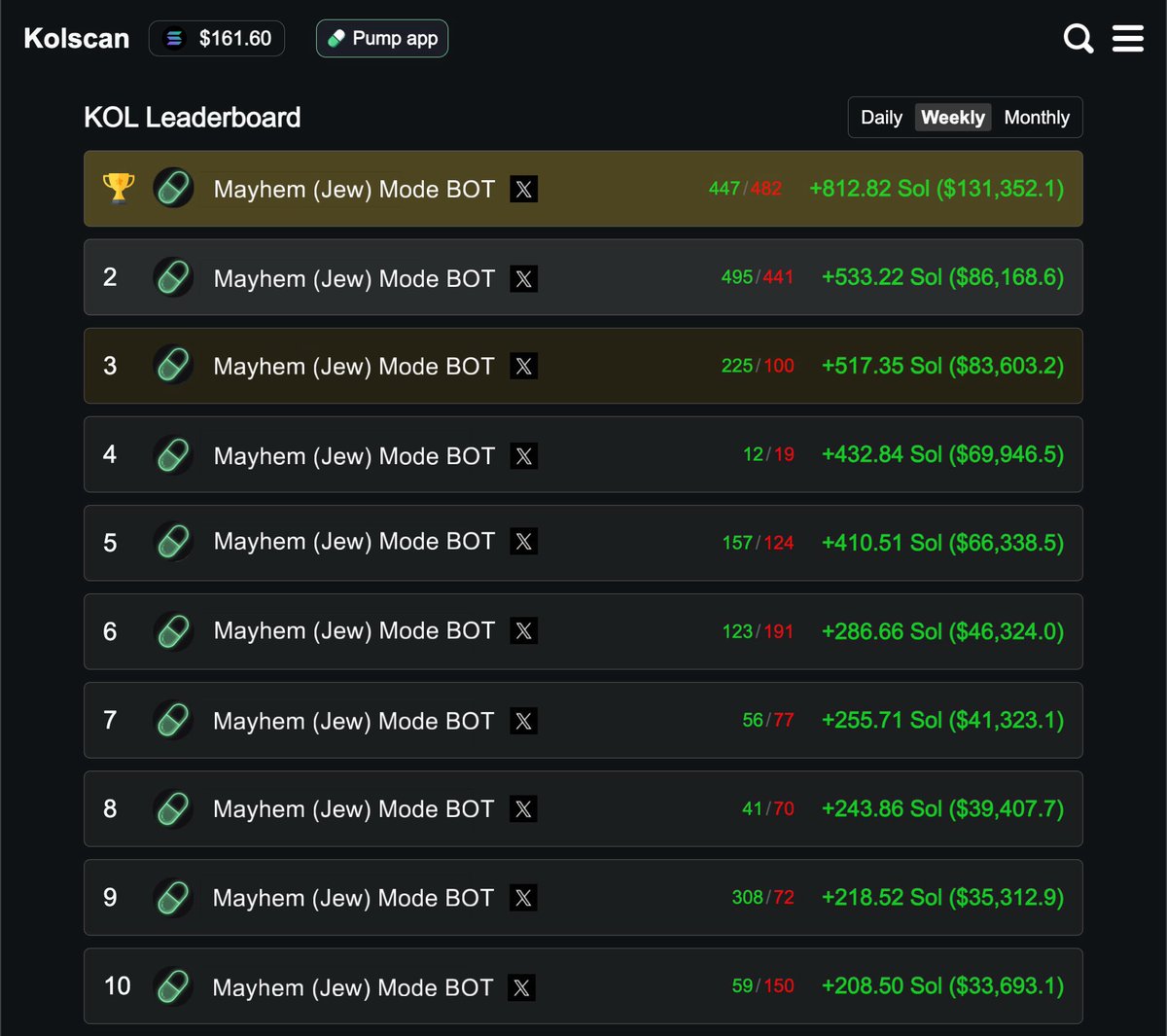This screenshot has height=1036, width=1167.
Task: Click the 123/191 win-loss count
Action: click(758, 631)
